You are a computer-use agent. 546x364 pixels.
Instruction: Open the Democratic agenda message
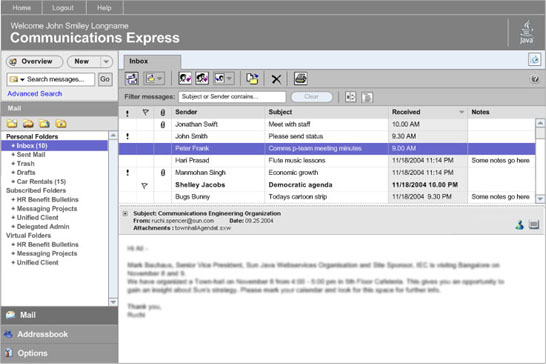300,185
